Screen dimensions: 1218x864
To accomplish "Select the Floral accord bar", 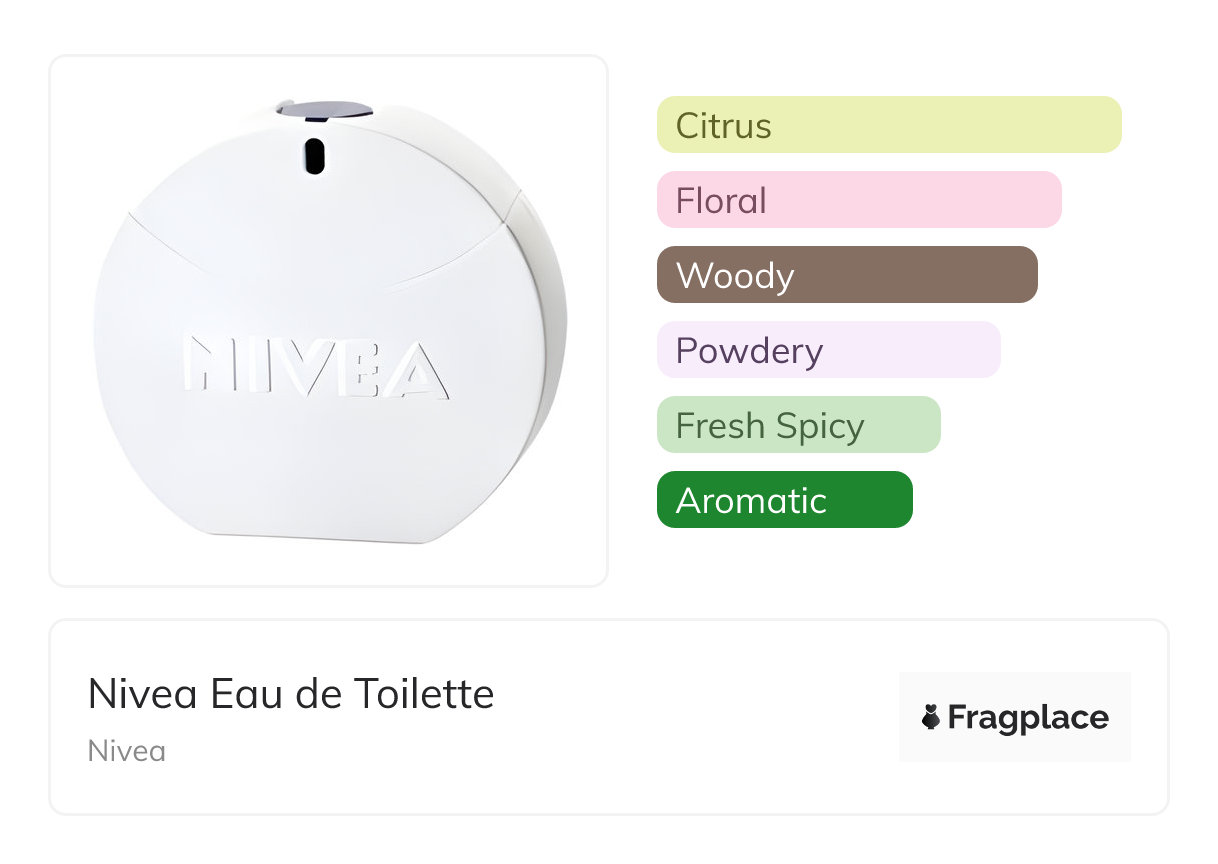I will click(x=858, y=200).
